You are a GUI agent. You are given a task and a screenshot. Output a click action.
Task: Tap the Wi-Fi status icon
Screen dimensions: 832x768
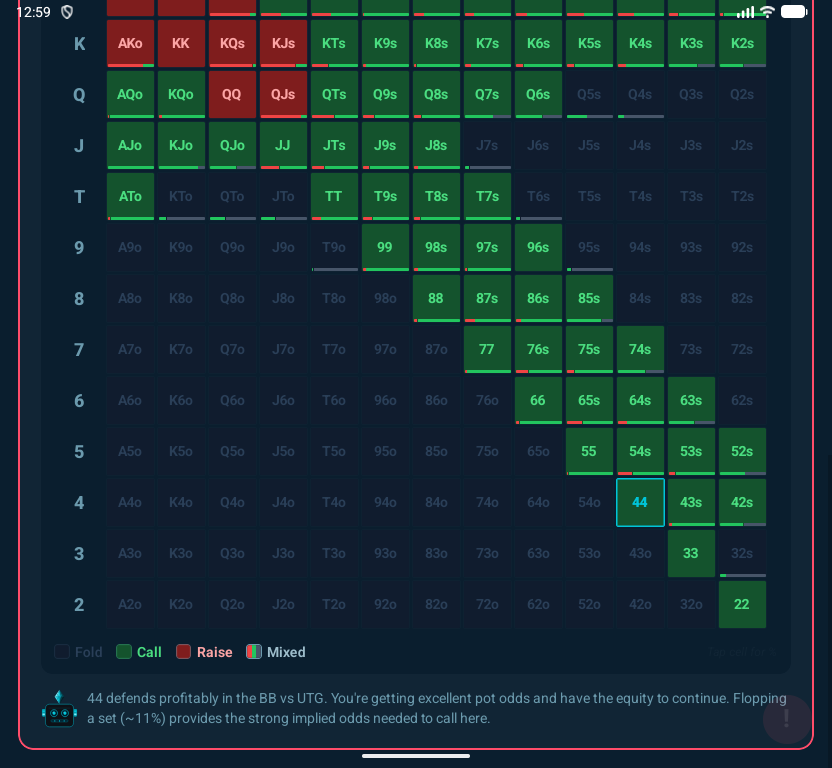[767, 12]
